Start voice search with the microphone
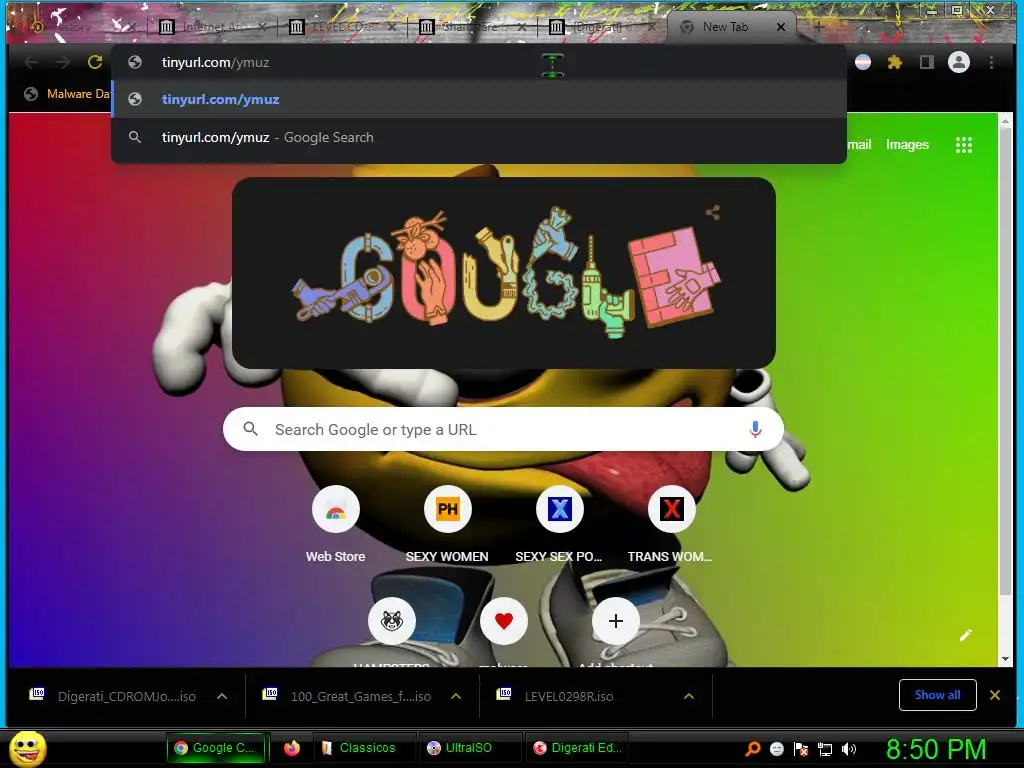Screen dimensions: 1024x768 pos(755,429)
